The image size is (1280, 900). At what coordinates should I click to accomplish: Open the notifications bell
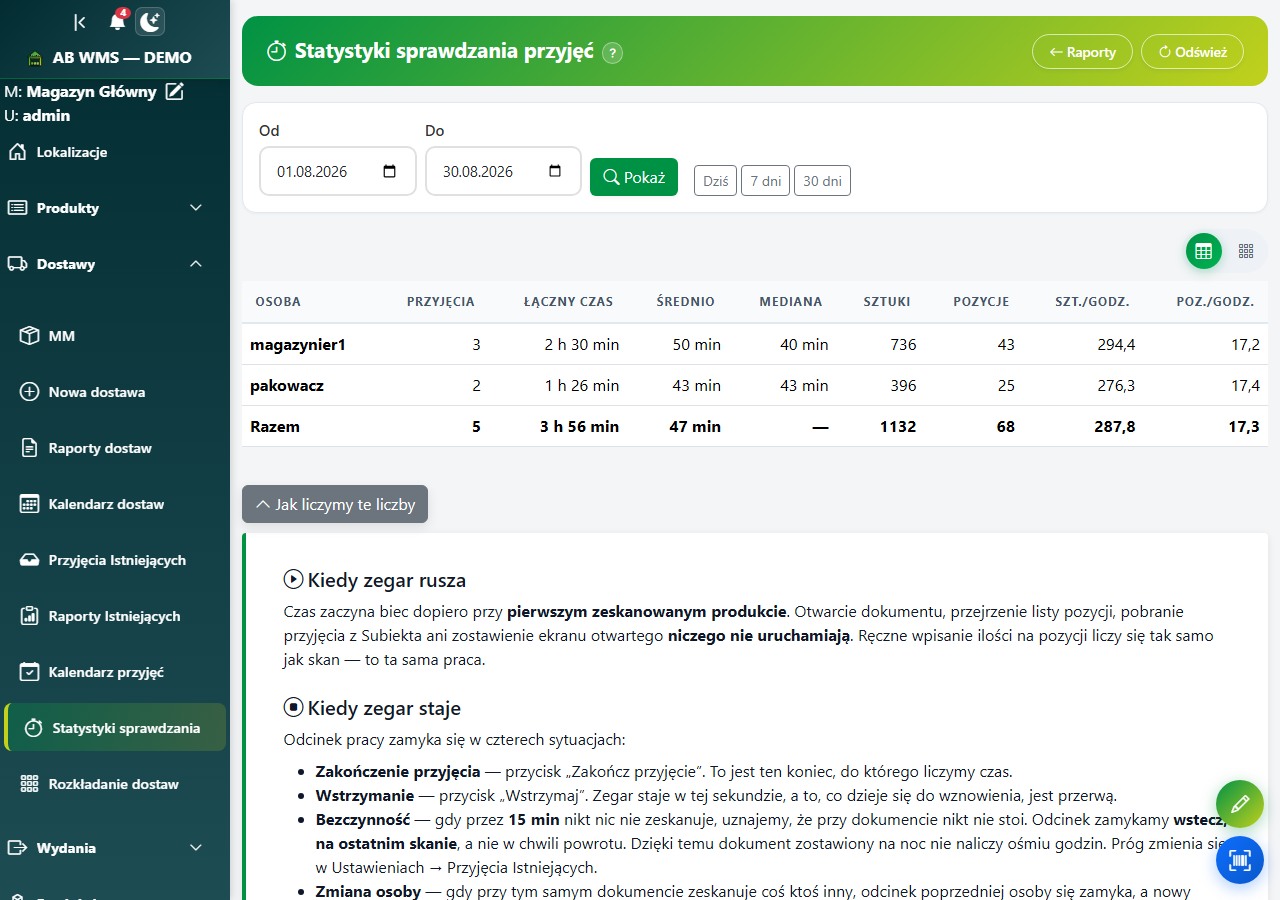(118, 21)
